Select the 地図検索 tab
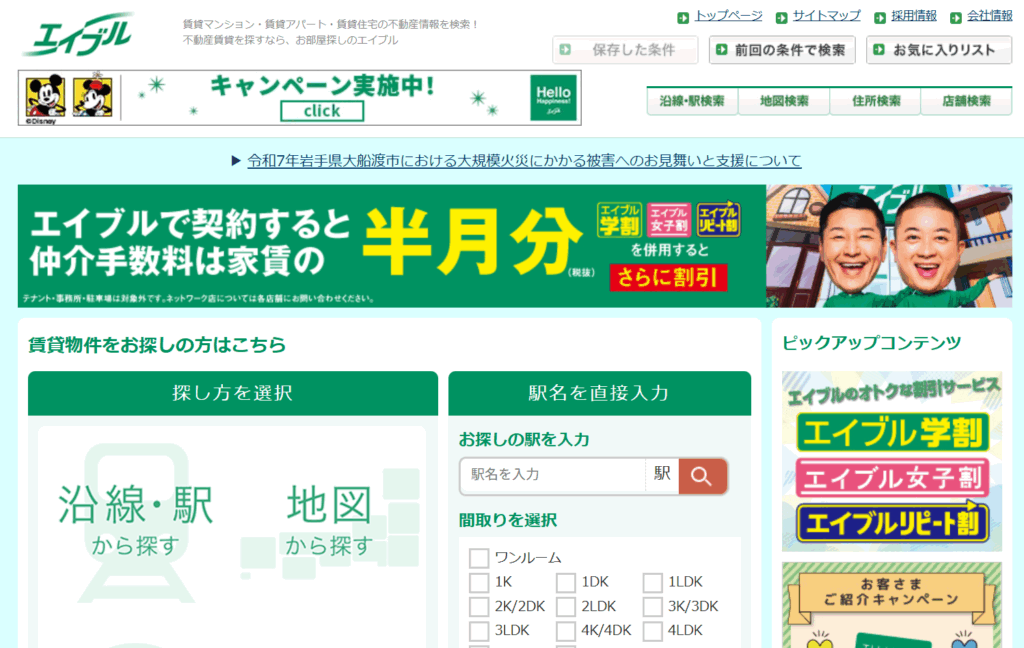Image resolution: width=1024 pixels, height=648 pixels. (x=784, y=101)
